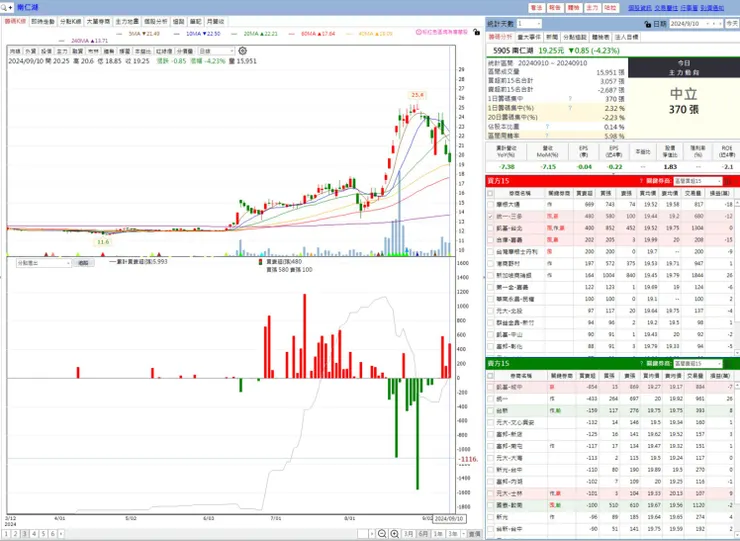Click the pink circle hint icon above chart
The height and width of the screenshot is (541, 740).
pyautogui.click(x=418, y=32)
